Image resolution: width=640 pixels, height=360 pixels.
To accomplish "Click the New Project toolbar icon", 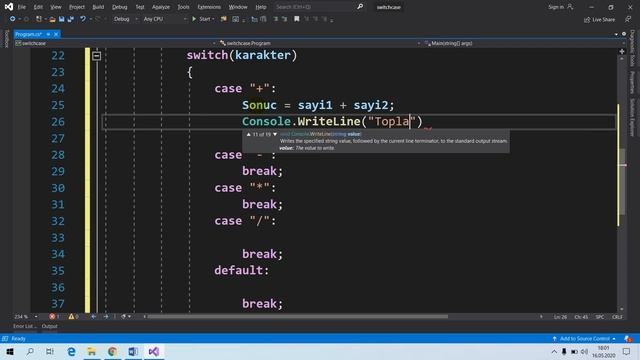I will coord(38,19).
